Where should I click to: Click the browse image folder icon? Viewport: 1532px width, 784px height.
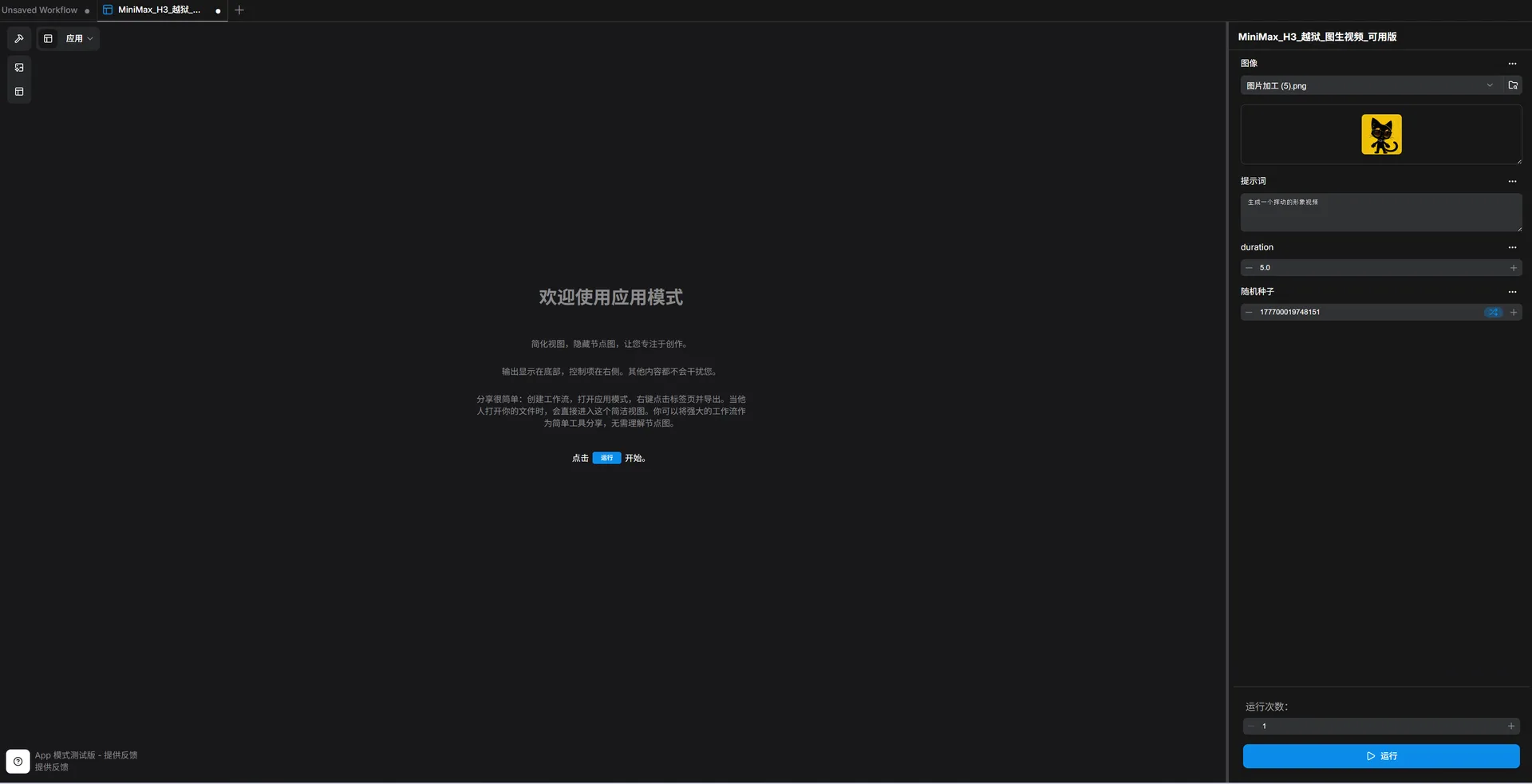tap(1513, 85)
